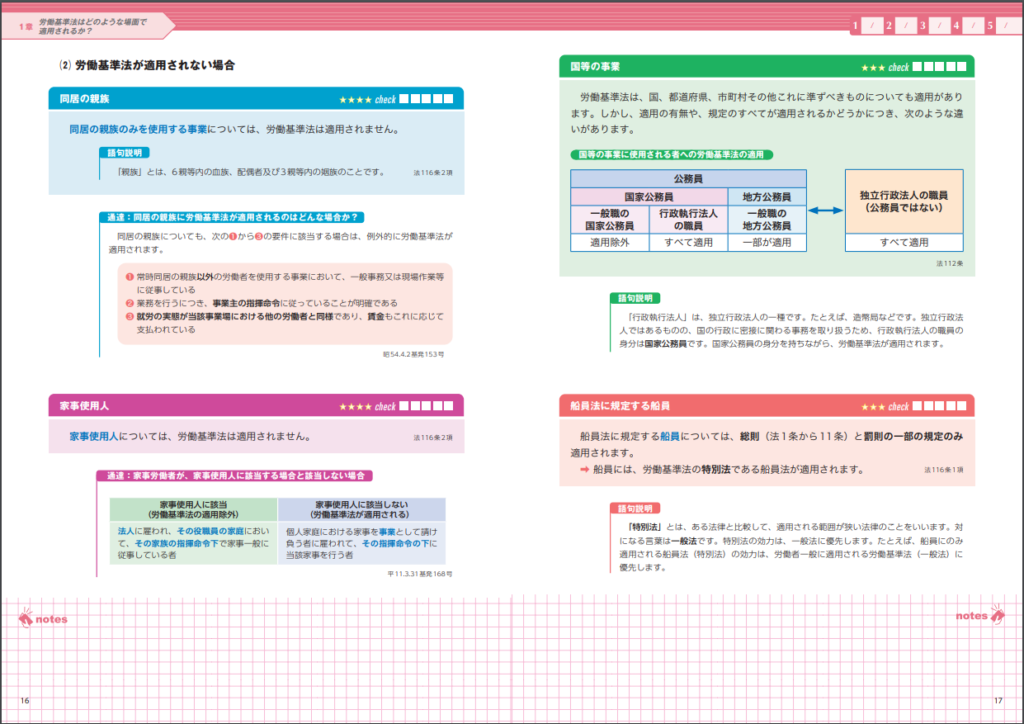Click the notes pencil icon on page 16
The height and width of the screenshot is (724, 1024).
point(25,618)
